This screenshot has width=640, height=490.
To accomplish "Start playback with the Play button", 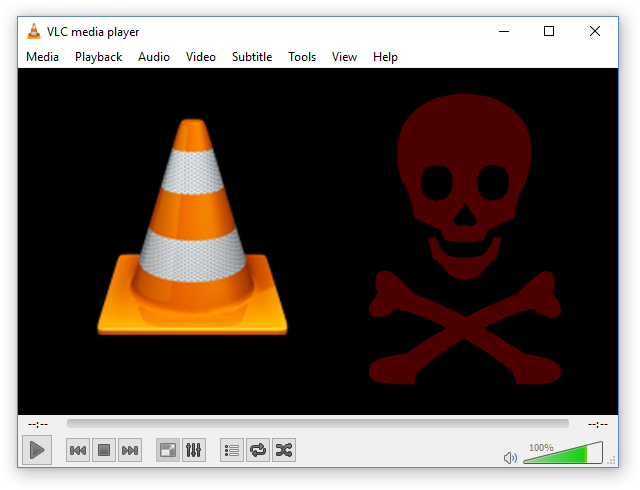I will point(37,450).
